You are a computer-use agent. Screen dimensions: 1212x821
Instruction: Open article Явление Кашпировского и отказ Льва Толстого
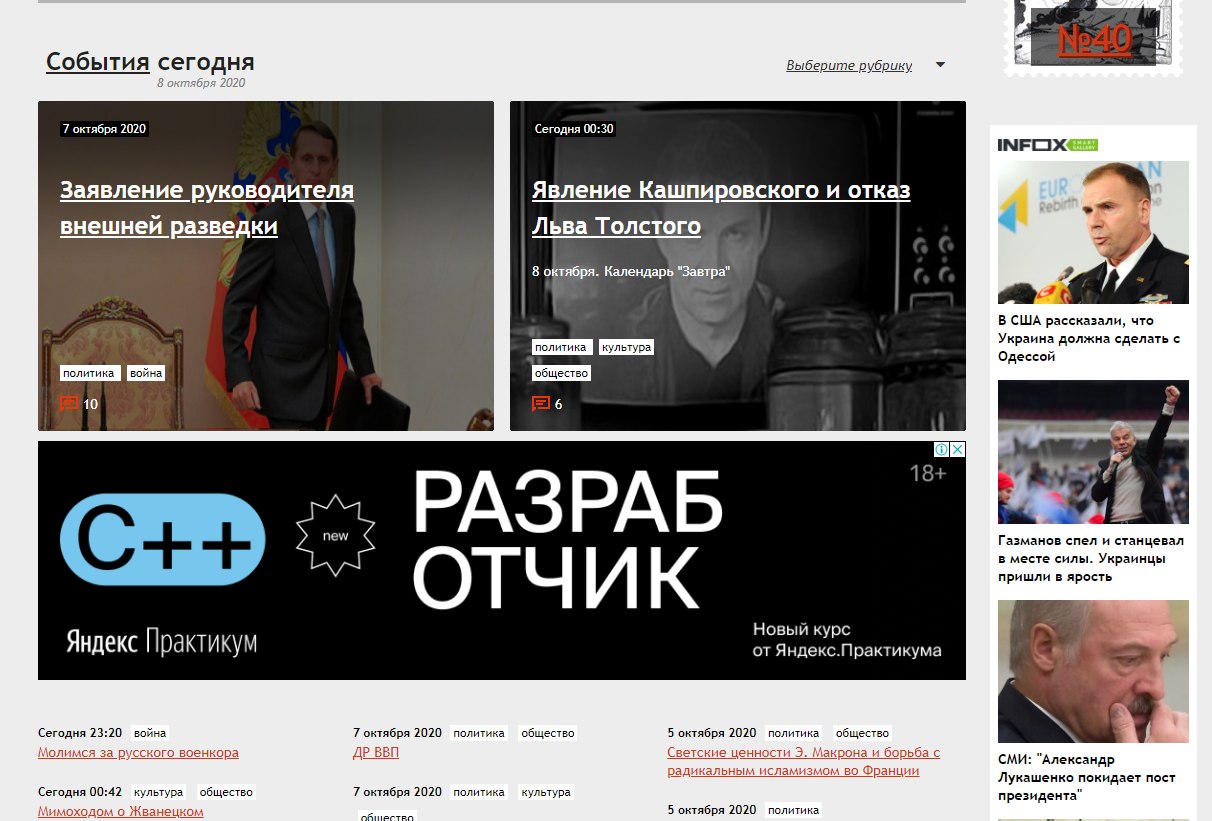coord(721,208)
